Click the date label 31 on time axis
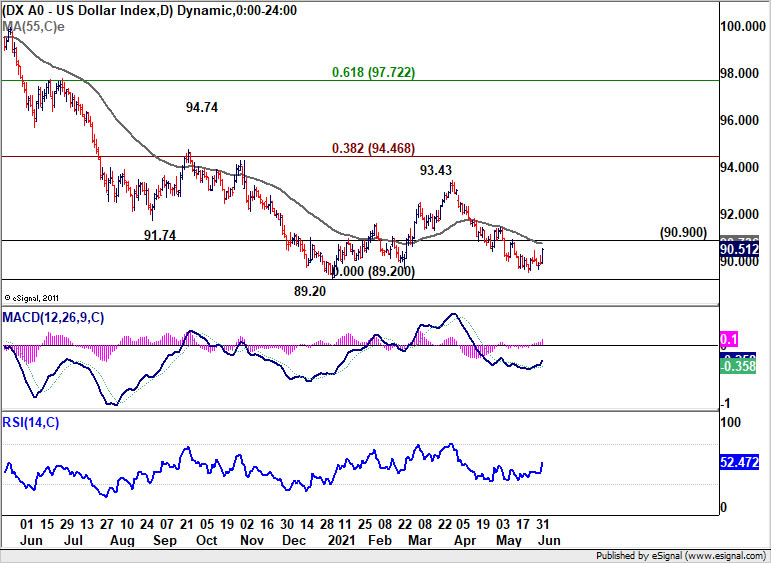Screen dimensions: 771x563 (543, 525)
